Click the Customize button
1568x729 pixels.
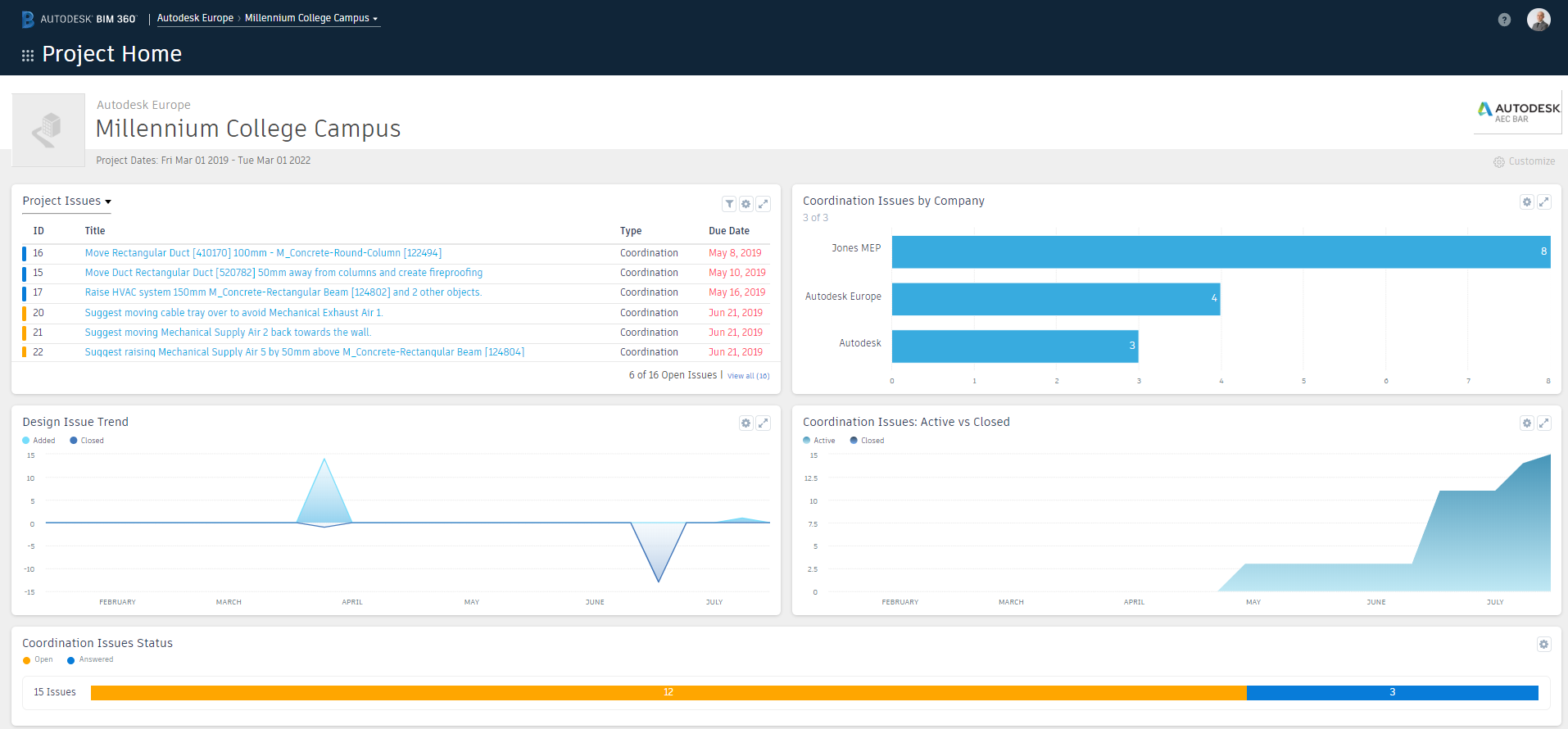pos(1524,161)
